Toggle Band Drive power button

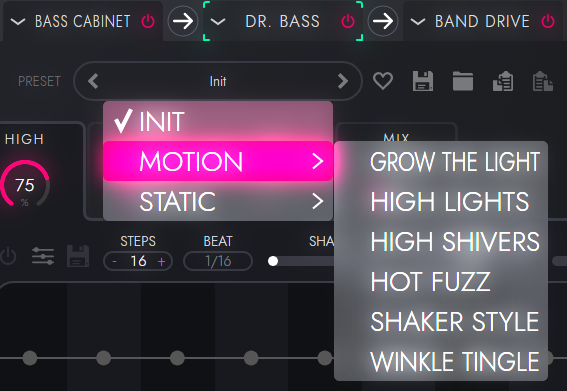548,21
